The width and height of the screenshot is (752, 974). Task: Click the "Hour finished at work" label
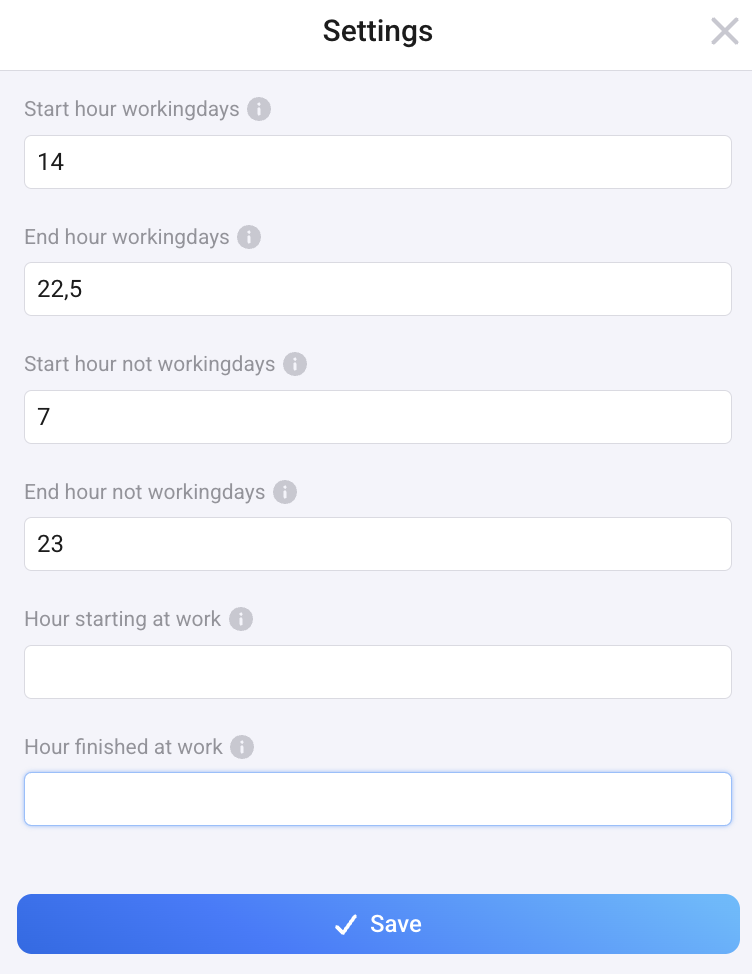123,747
